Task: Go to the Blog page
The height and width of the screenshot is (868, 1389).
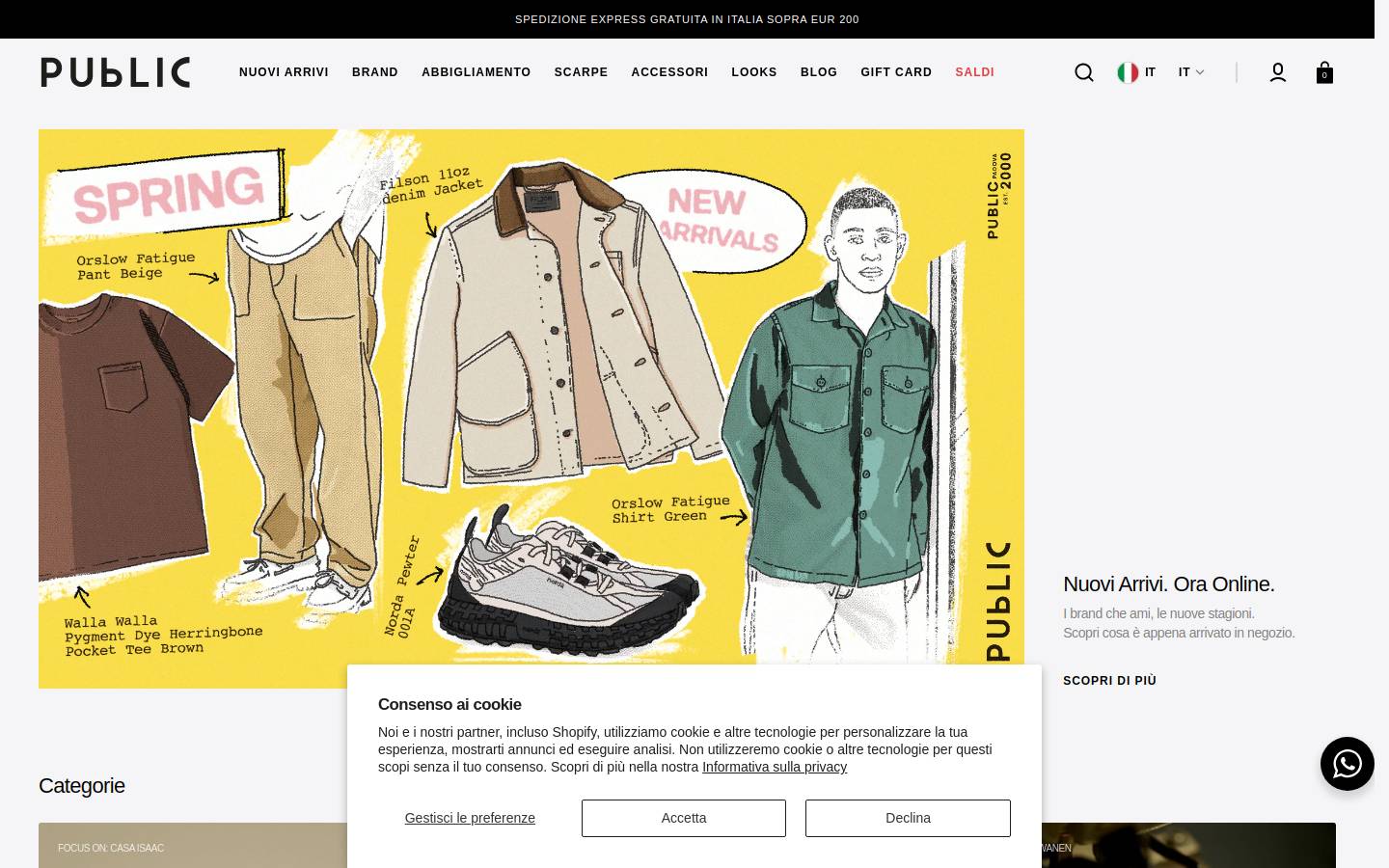Action: coord(819,72)
